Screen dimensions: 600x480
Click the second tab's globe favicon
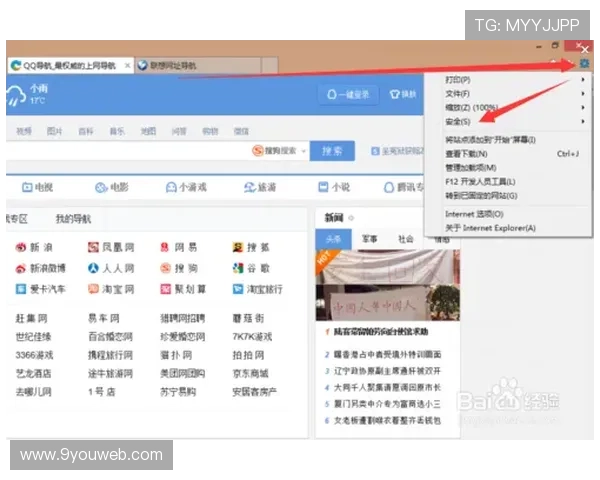(142, 65)
